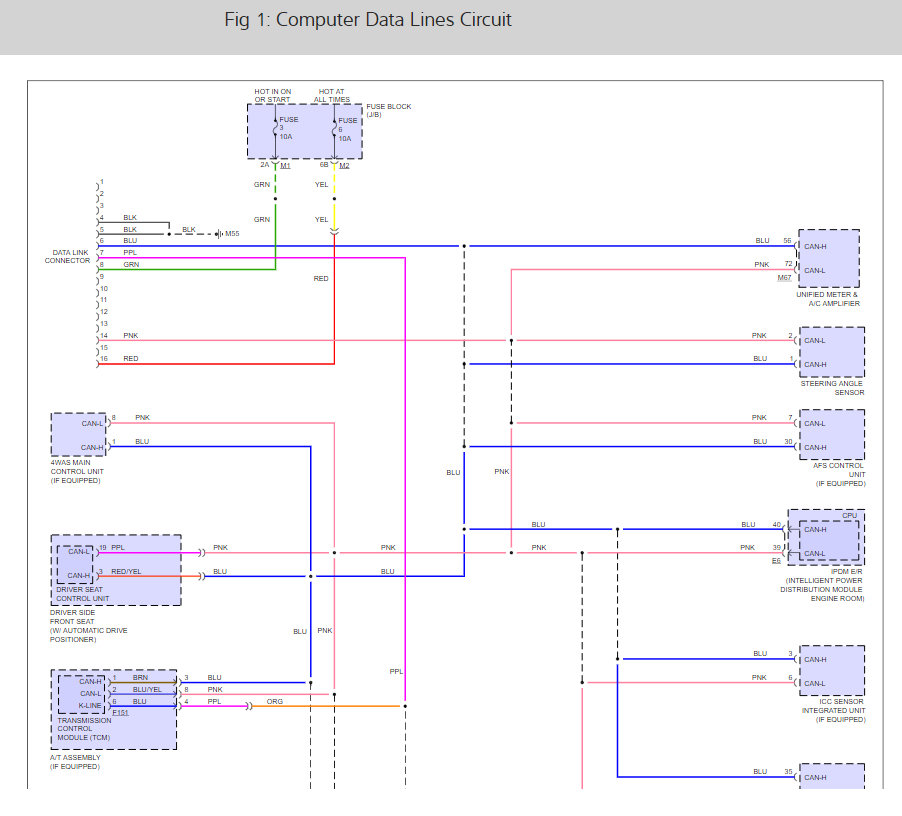This screenshot has width=902, height=816.
Task: Open the M1 connector reference link
Action: 285,166
